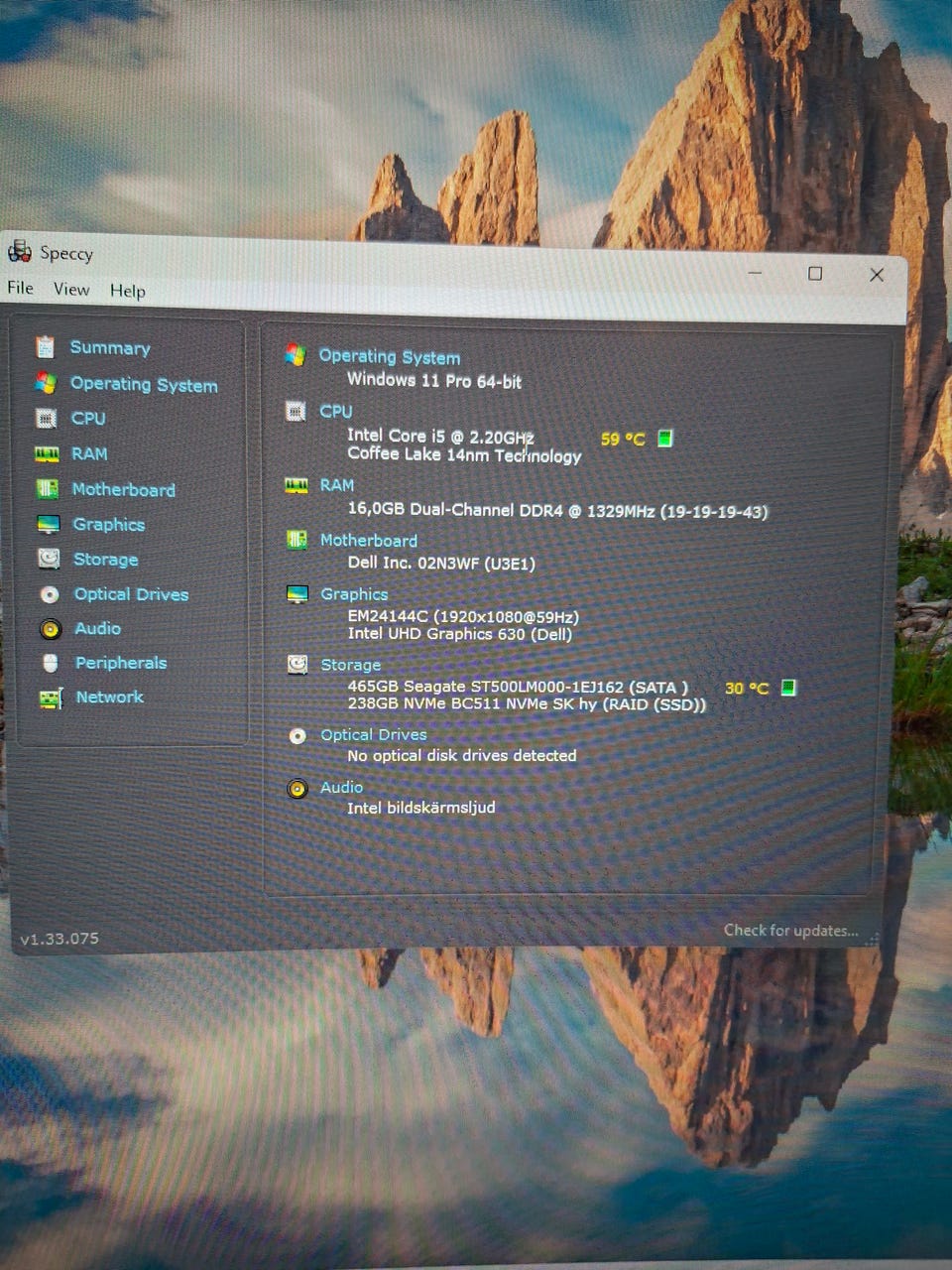Select the Graphics monitor icon in sidebar
This screenshot has height=1270, width=952.
pyautogui.click(x=48, y=524)
